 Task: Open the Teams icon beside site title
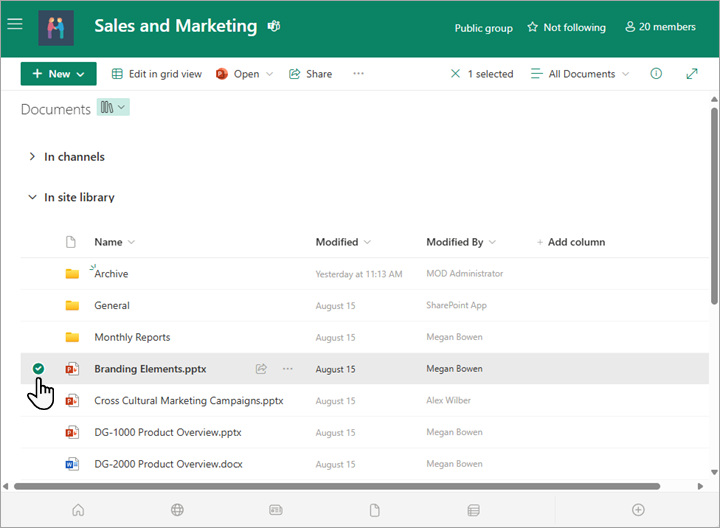274,27
